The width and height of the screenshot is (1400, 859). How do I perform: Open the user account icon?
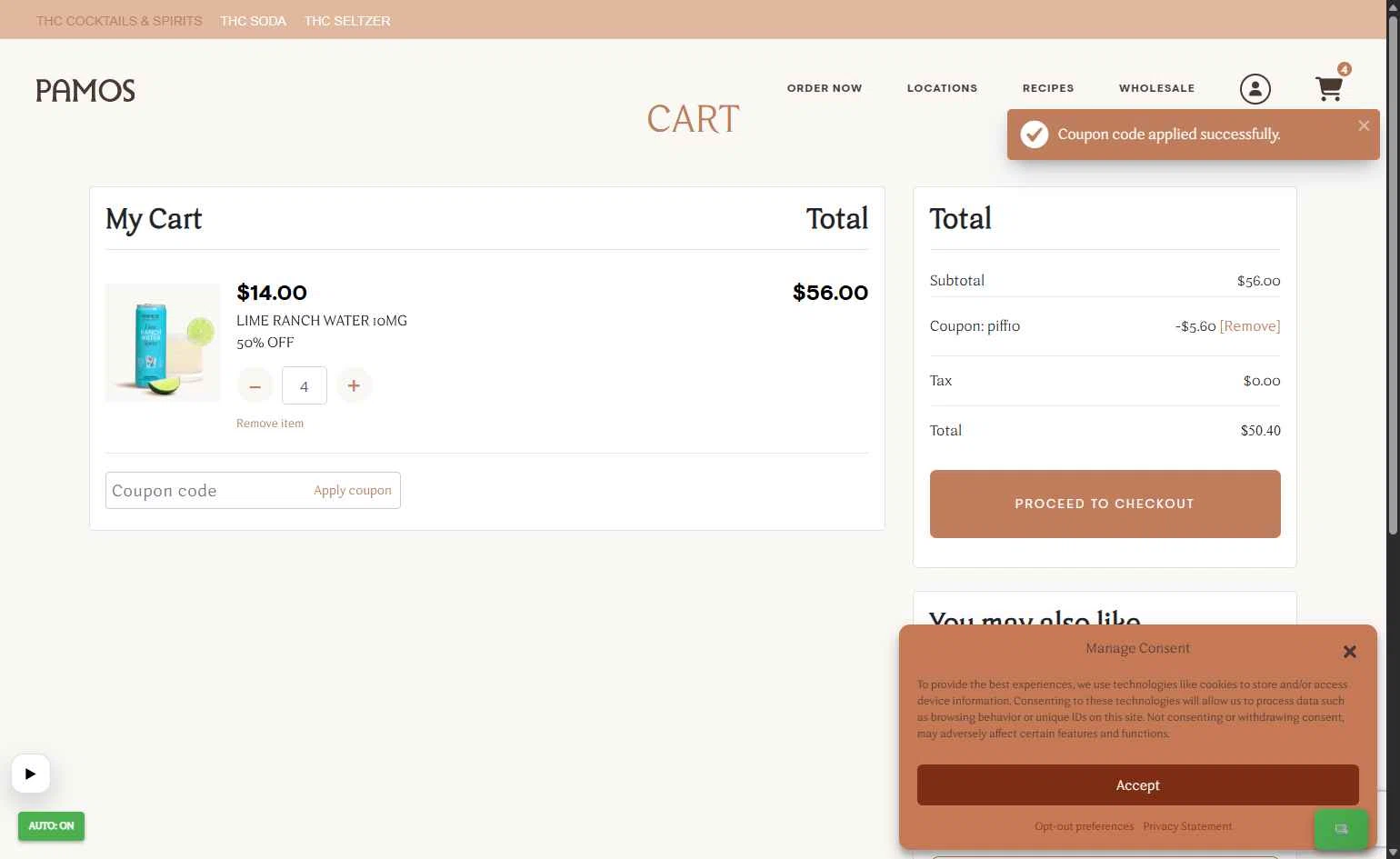coord(1255,89)
